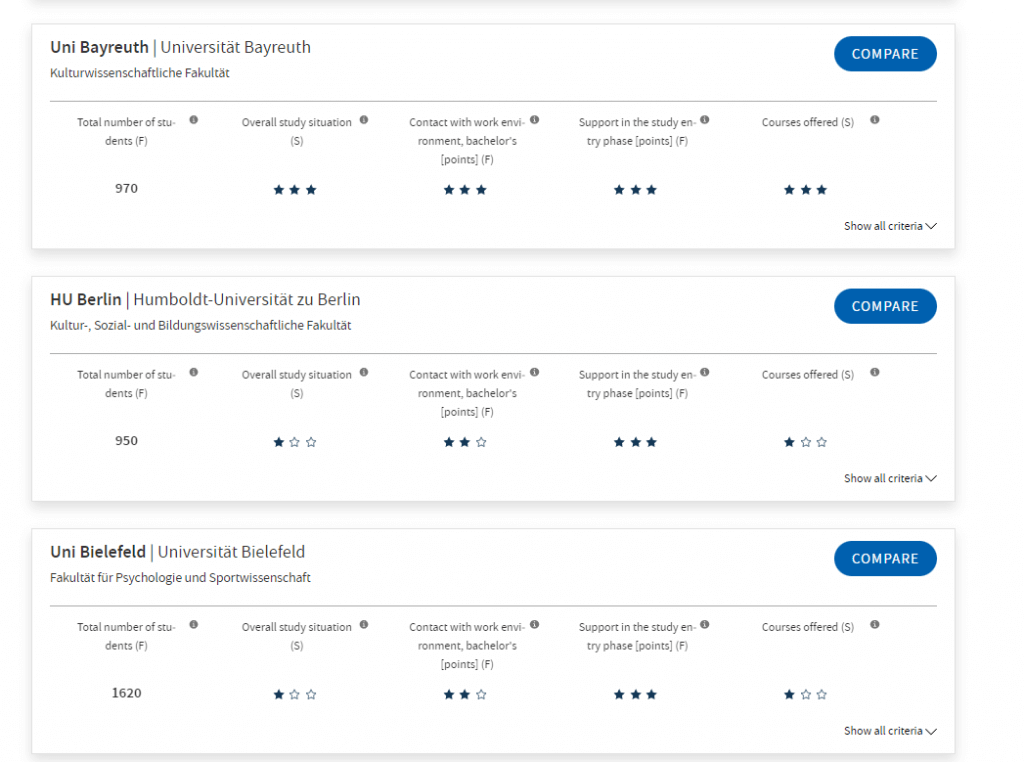Click Contact with work environment stars for Uni Bielefeld
Screen dimensions: 1024x762
point(465,695)
